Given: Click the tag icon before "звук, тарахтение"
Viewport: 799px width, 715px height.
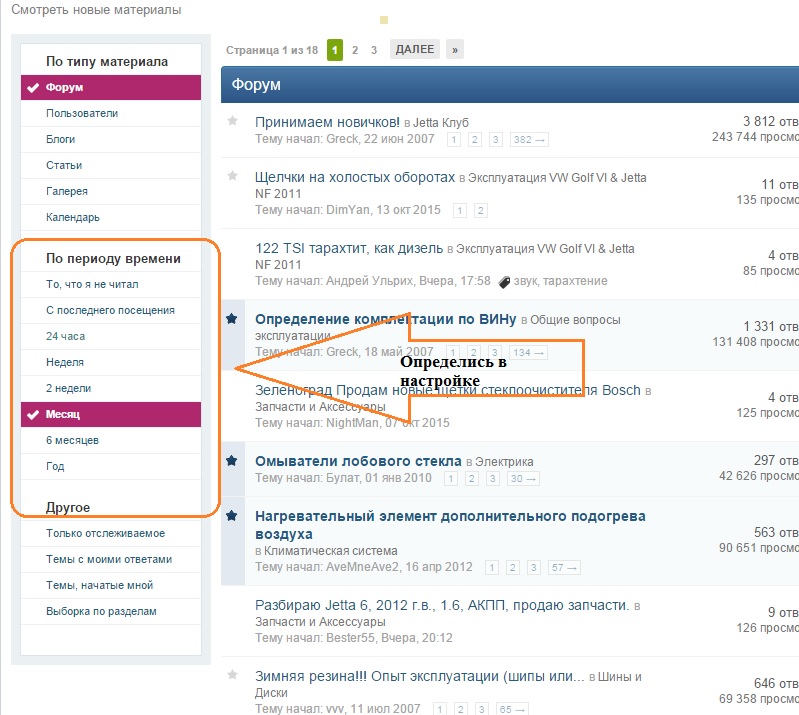Looking at the screenshot, I should 504,282.
